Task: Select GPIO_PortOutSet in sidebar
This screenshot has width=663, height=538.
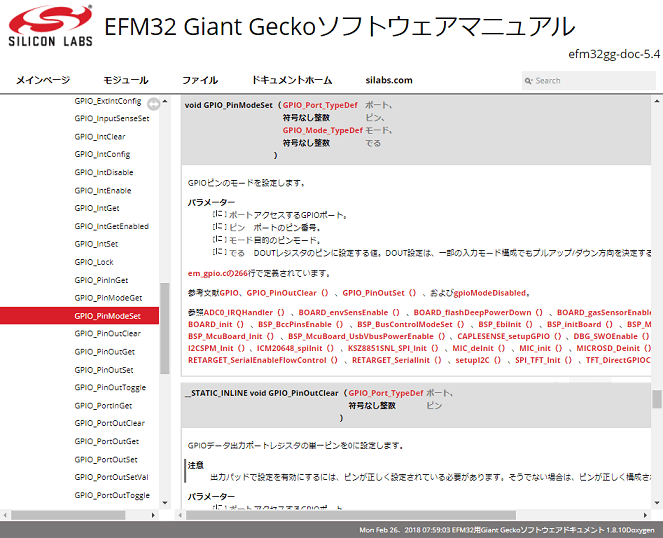Action: coord(106,459)
